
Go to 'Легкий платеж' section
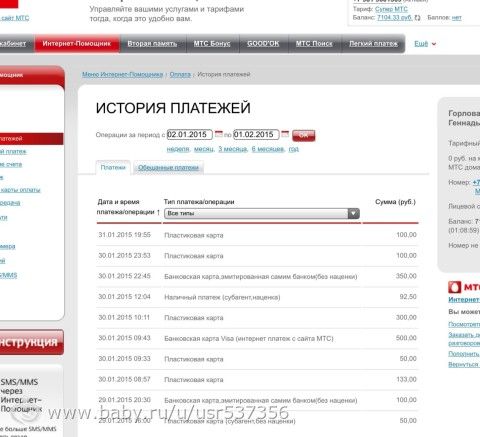tap(373, 44)
